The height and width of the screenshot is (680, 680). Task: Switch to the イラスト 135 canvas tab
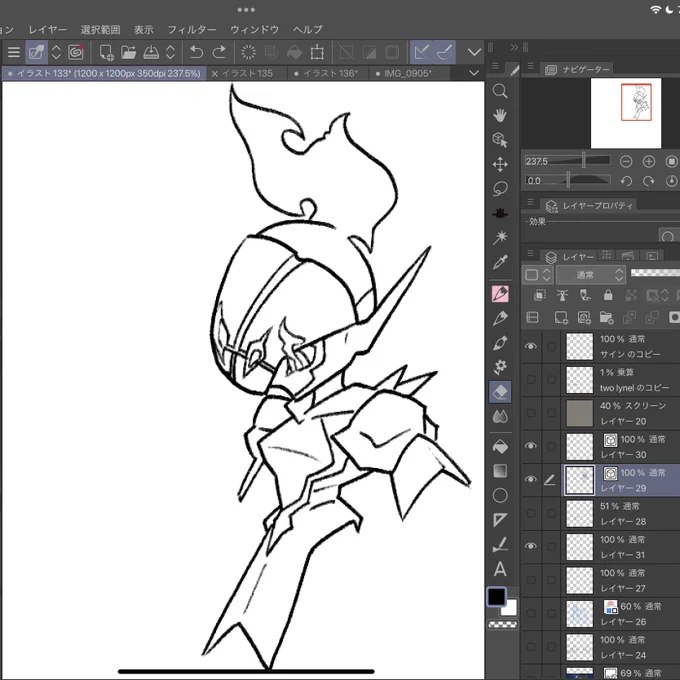247,73
